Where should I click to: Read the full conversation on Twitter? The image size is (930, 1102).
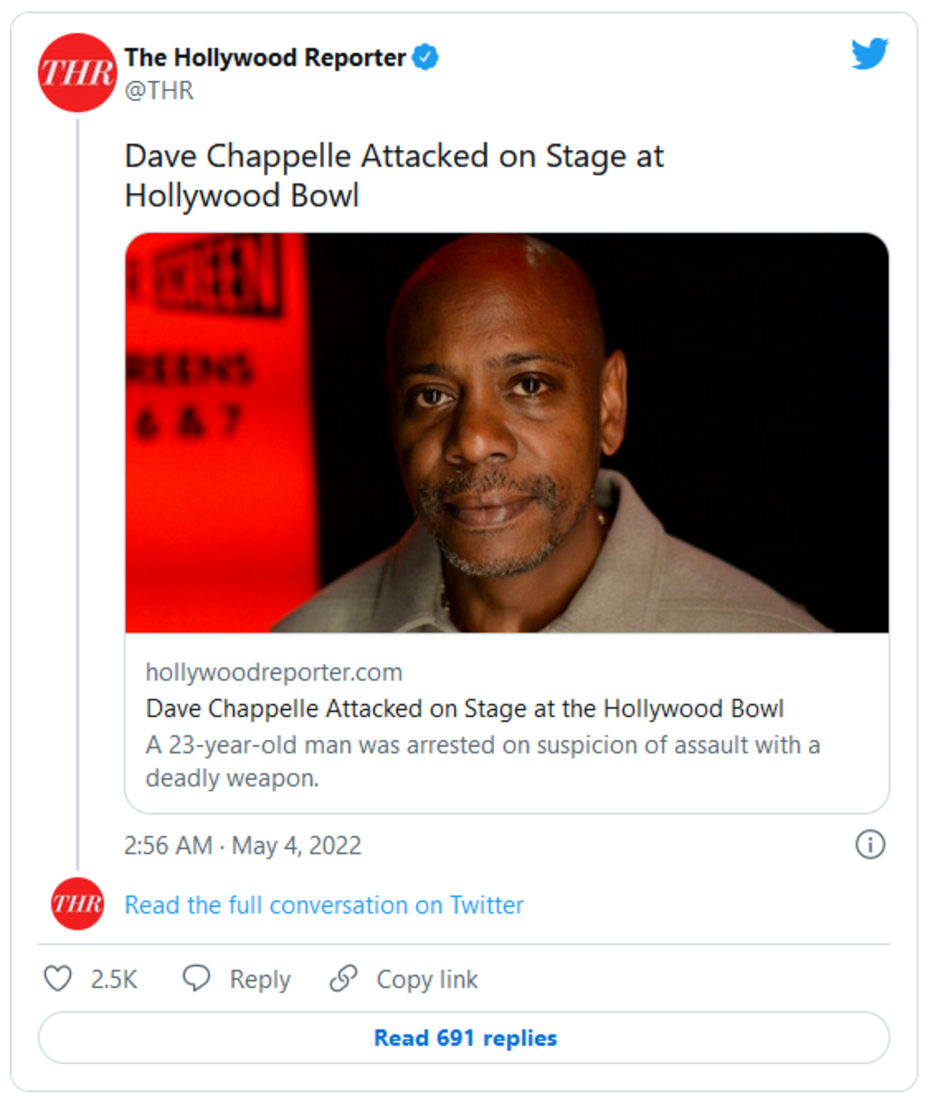(323, 905)
